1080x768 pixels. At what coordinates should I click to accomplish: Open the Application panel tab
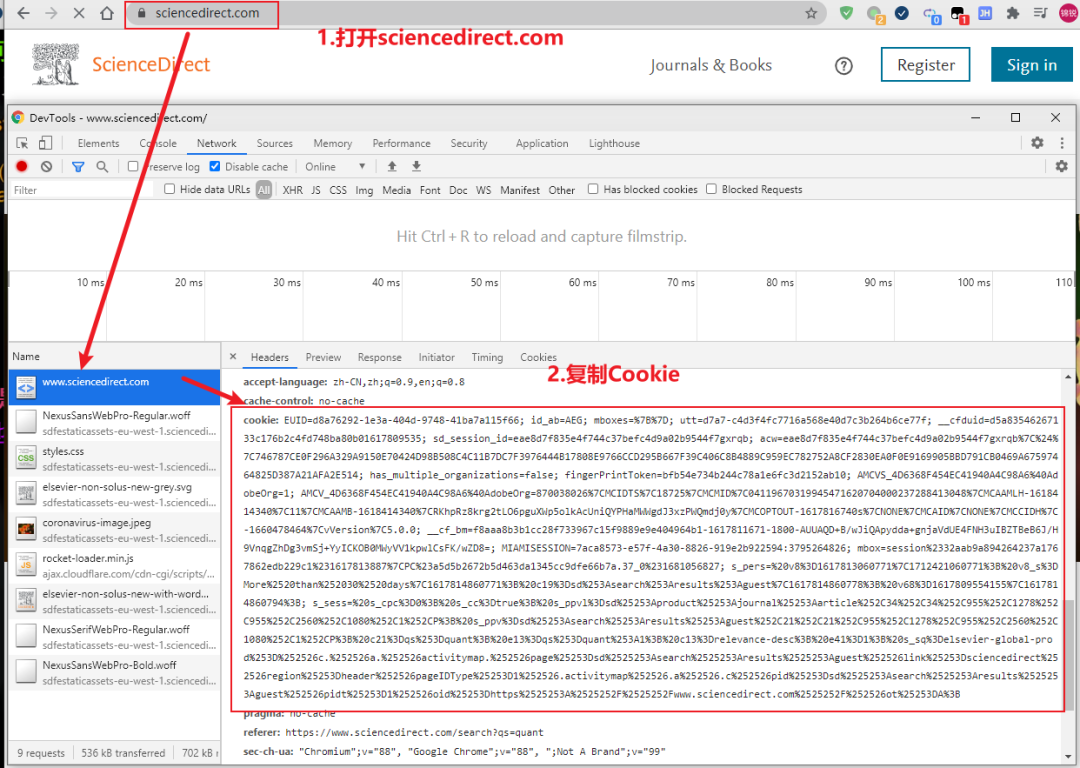[542, 143]
